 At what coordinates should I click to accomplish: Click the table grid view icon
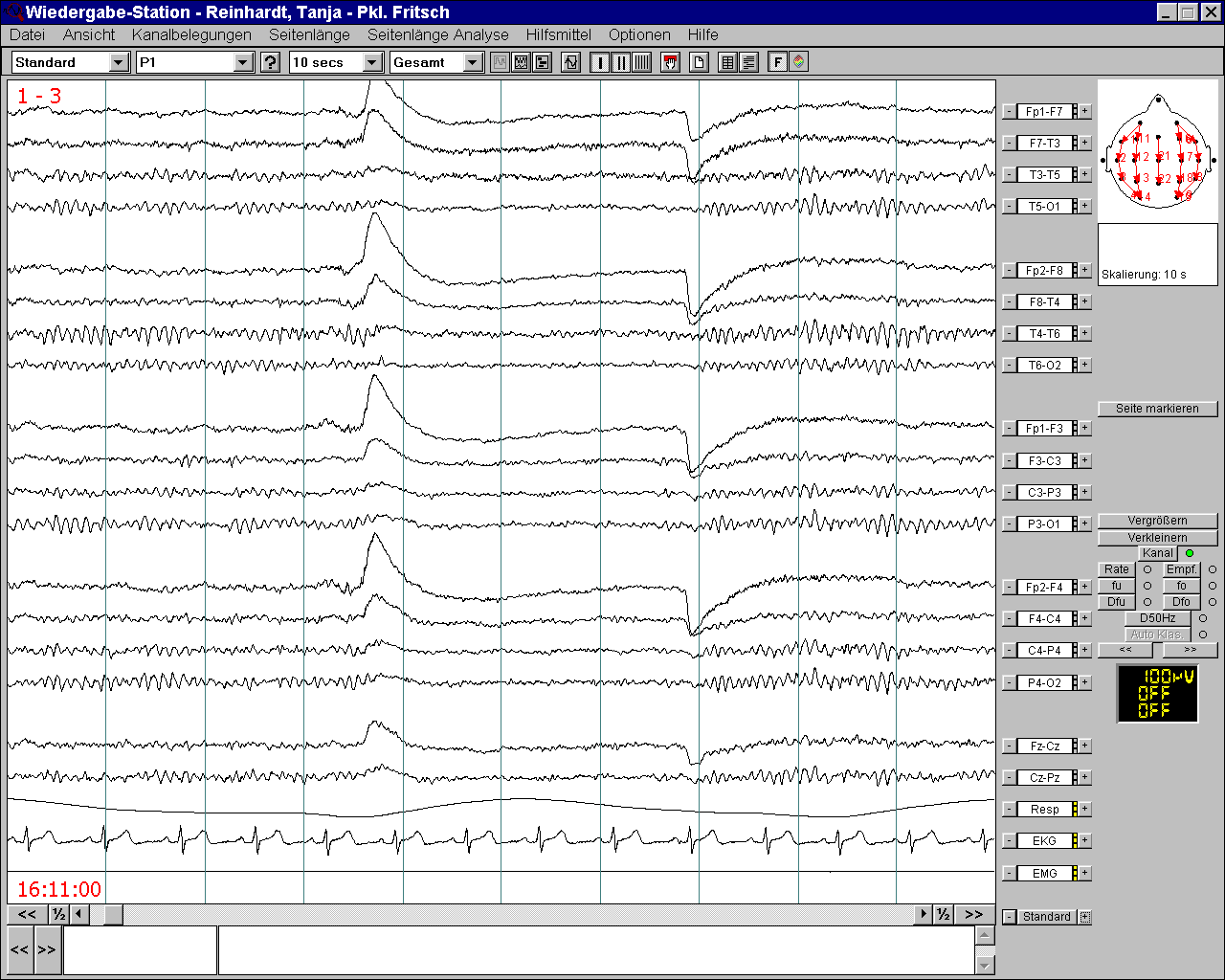[x=727, y=62]
